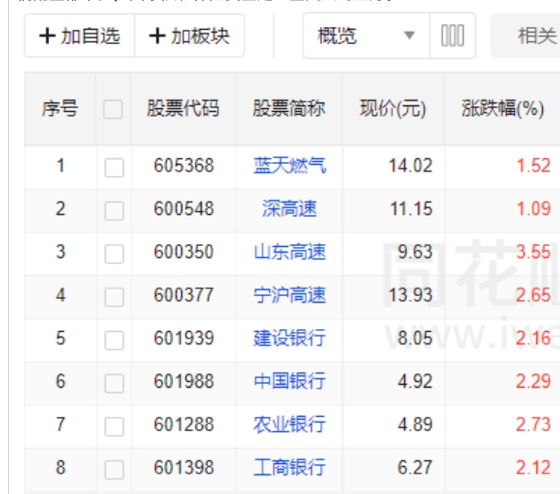Click the 股票代码 column header

(x=183, y=108)
